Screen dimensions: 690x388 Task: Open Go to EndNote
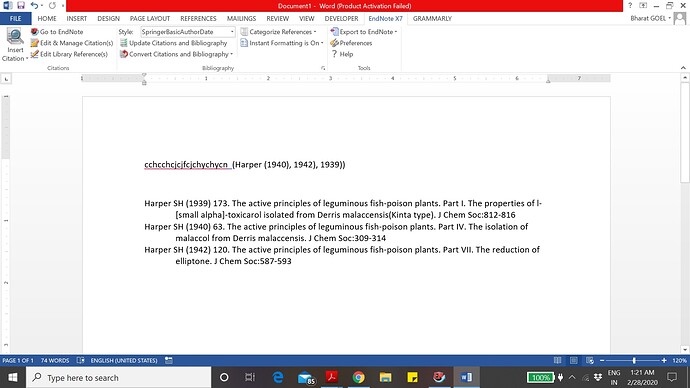point(57,32)
